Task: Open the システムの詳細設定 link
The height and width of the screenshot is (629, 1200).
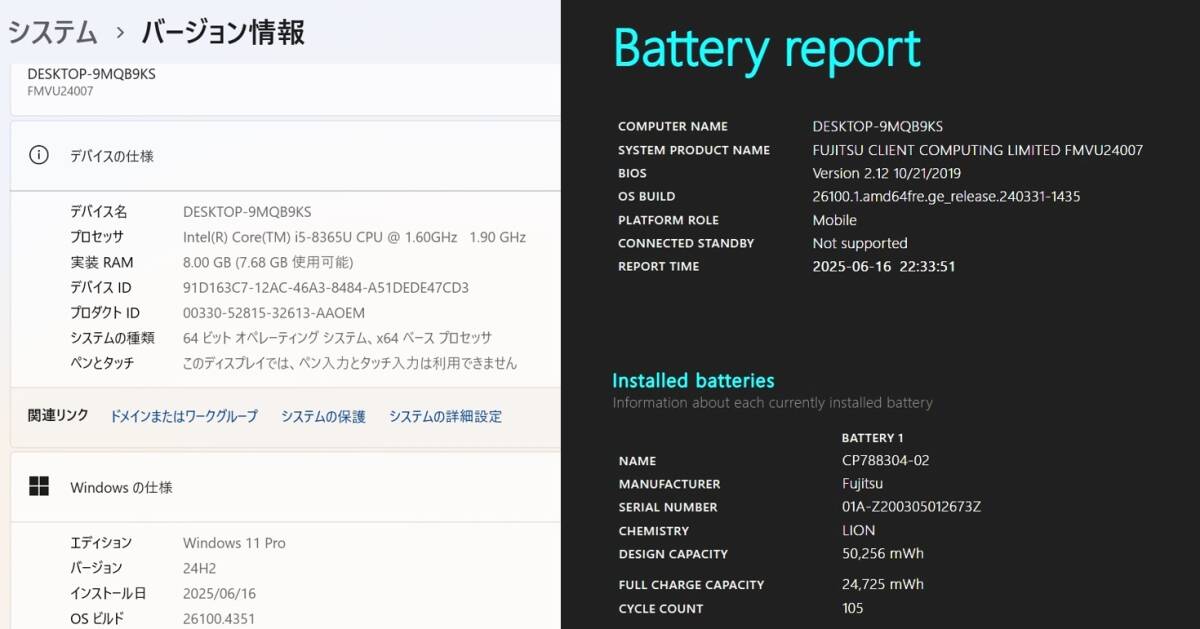Action: coord(445,416)
